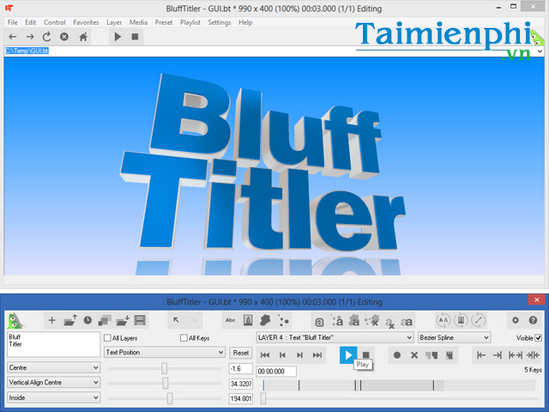
Task: Open the Inside dropdown
Action: coord(54,398)
